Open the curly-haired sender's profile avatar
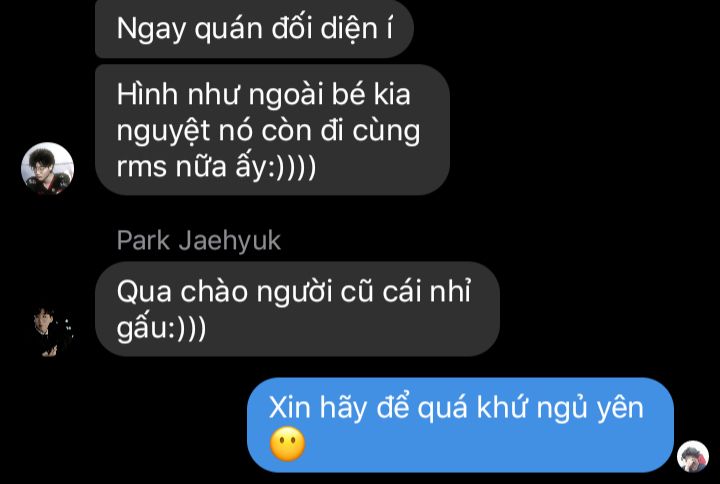This screenshot has height=484, width=720. click(47, 169)
